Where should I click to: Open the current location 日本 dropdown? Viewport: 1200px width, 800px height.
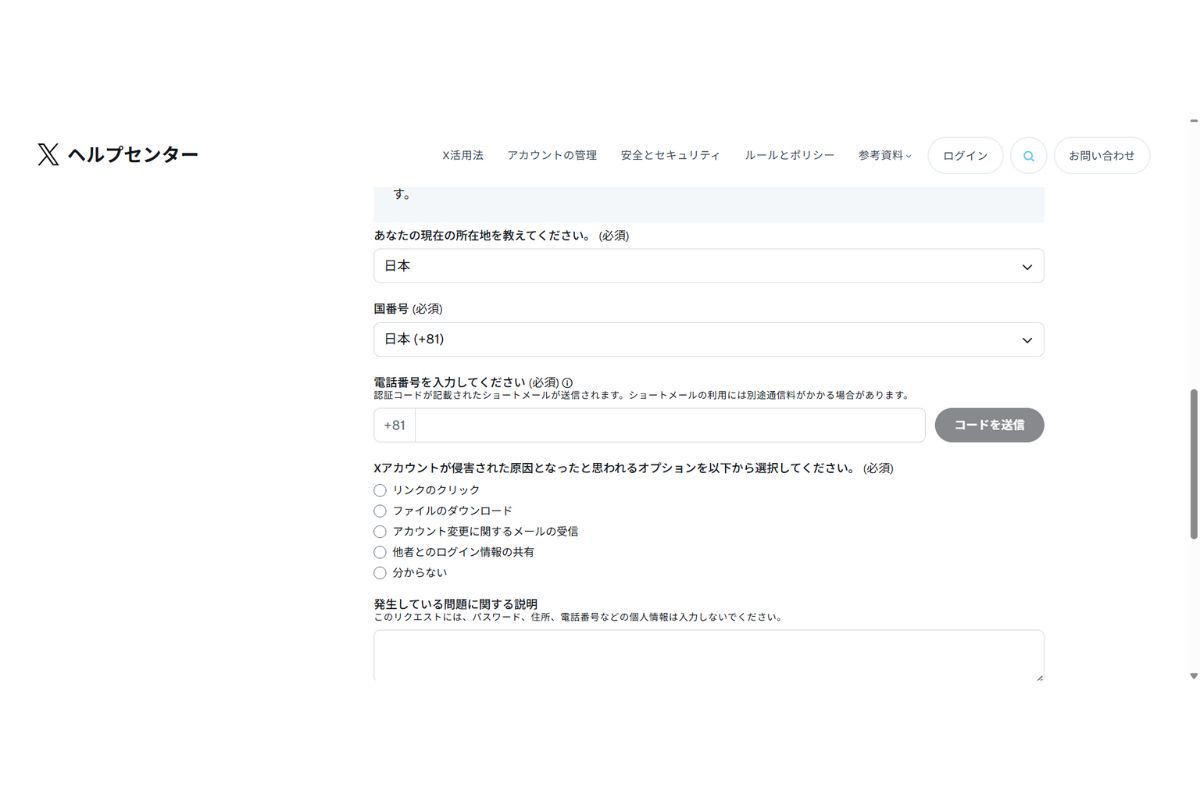click(x=708, y=266)
